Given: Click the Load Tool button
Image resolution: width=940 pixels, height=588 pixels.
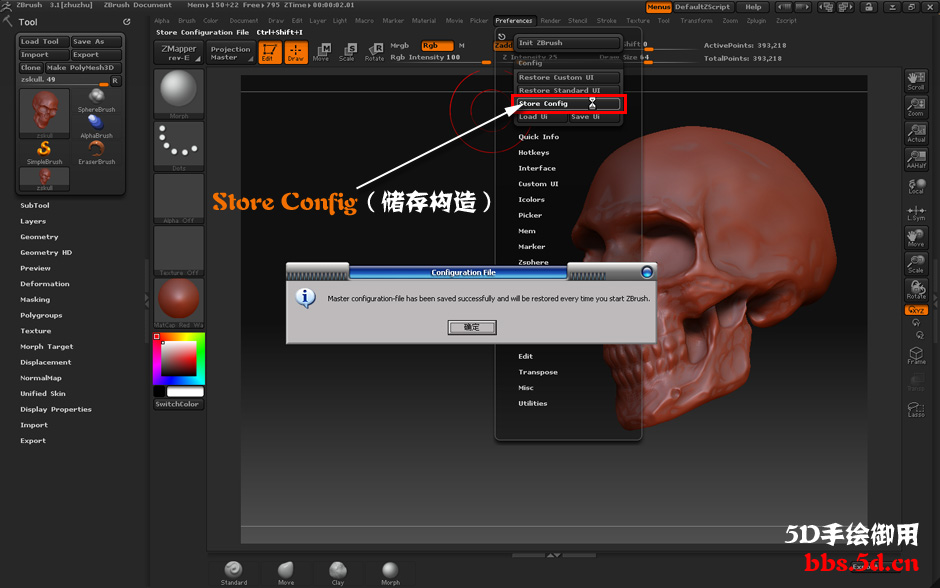Looking at the screenshot, I should pyautogui.click(x=44, y=41).
